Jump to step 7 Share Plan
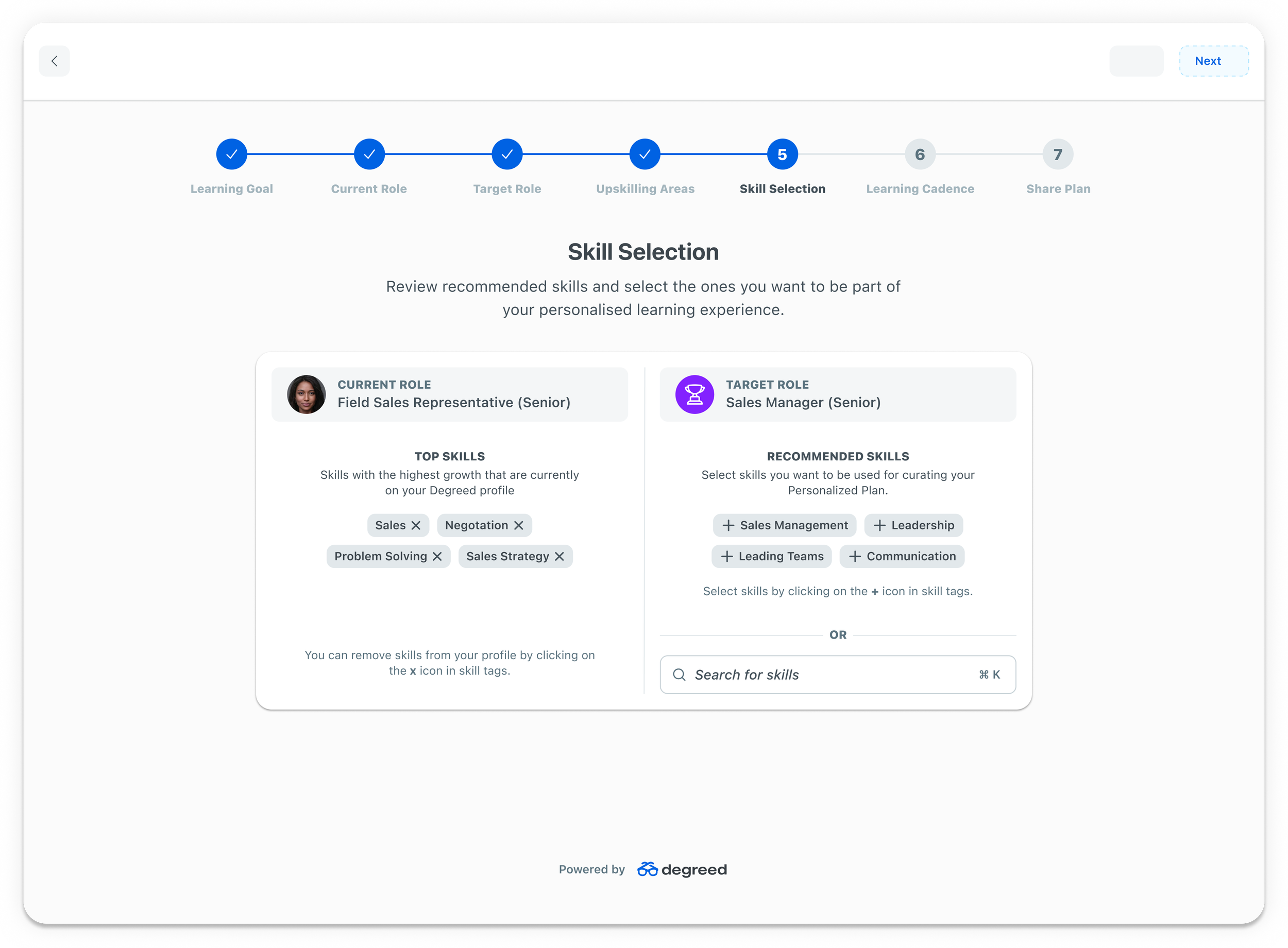This screenshot has height=948, width=1288. pyautogui.click(x=1058, y=154)
